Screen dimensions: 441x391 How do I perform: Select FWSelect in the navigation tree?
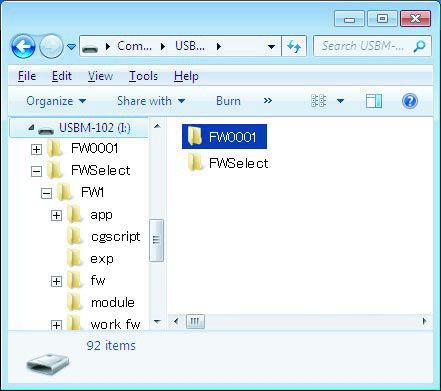pyautogui.click(x=101, y=170)
